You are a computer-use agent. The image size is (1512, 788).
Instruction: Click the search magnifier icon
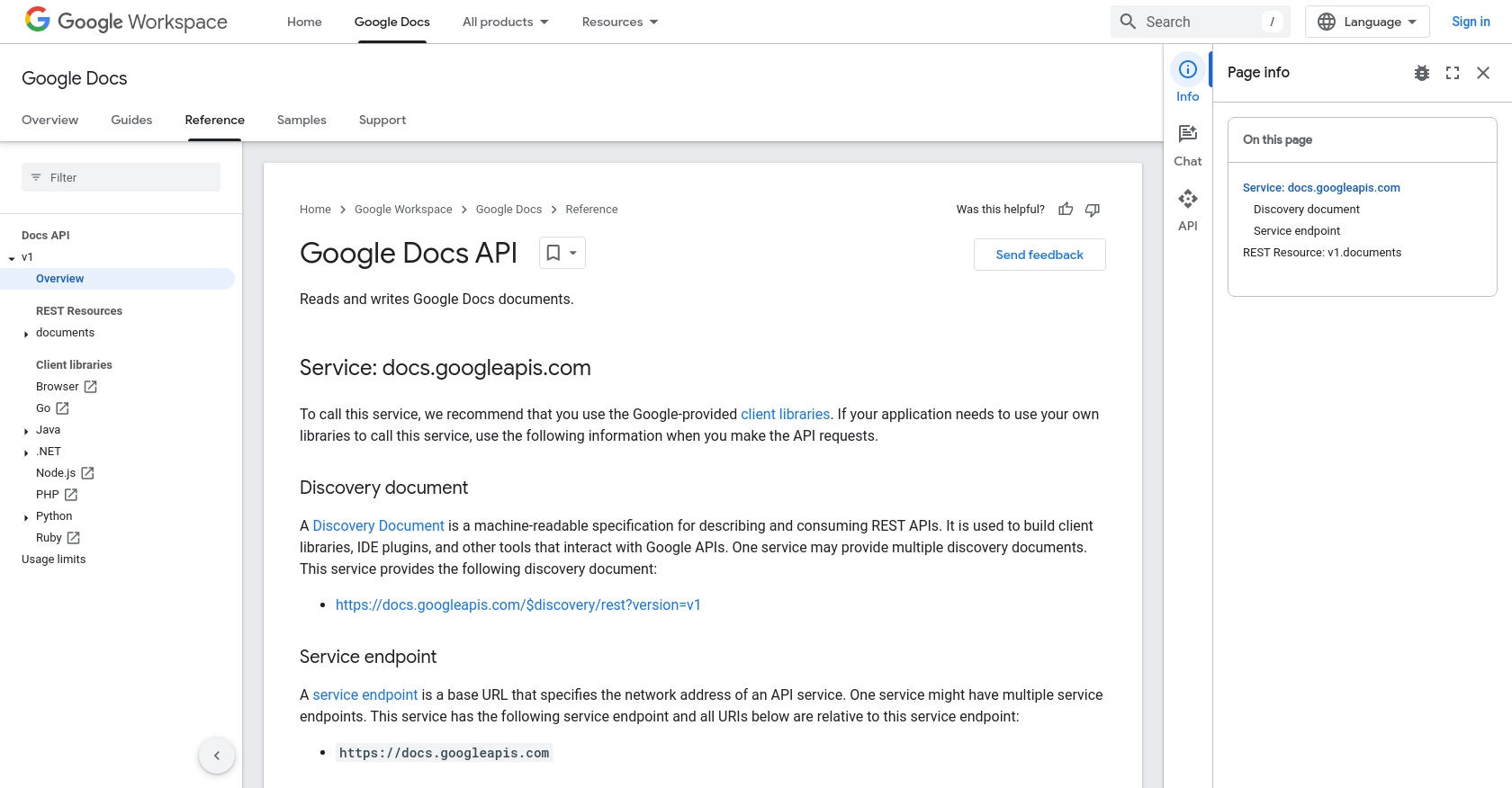tap(1128, 22)
